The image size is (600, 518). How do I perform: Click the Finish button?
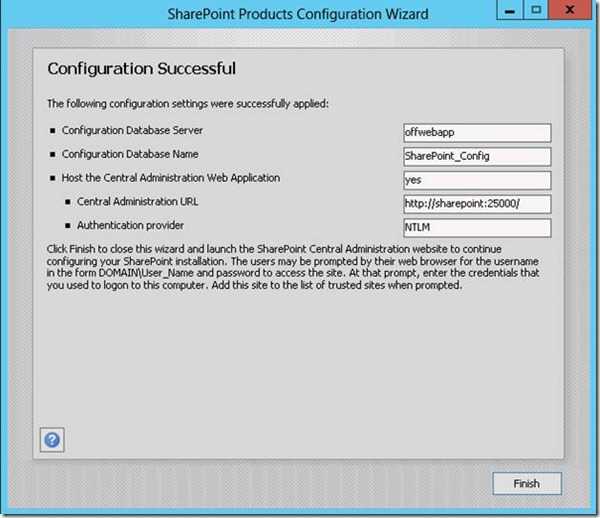[x=527, y=484]
